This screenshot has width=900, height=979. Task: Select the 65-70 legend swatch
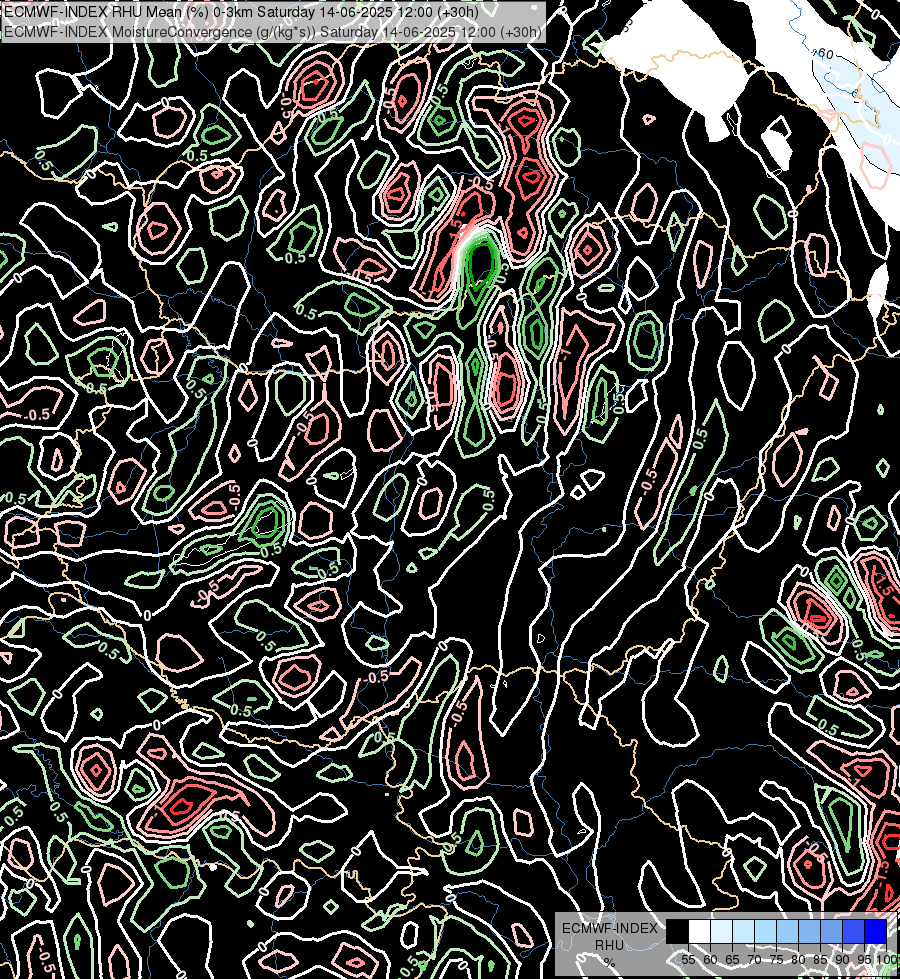[x=743, y=932]
